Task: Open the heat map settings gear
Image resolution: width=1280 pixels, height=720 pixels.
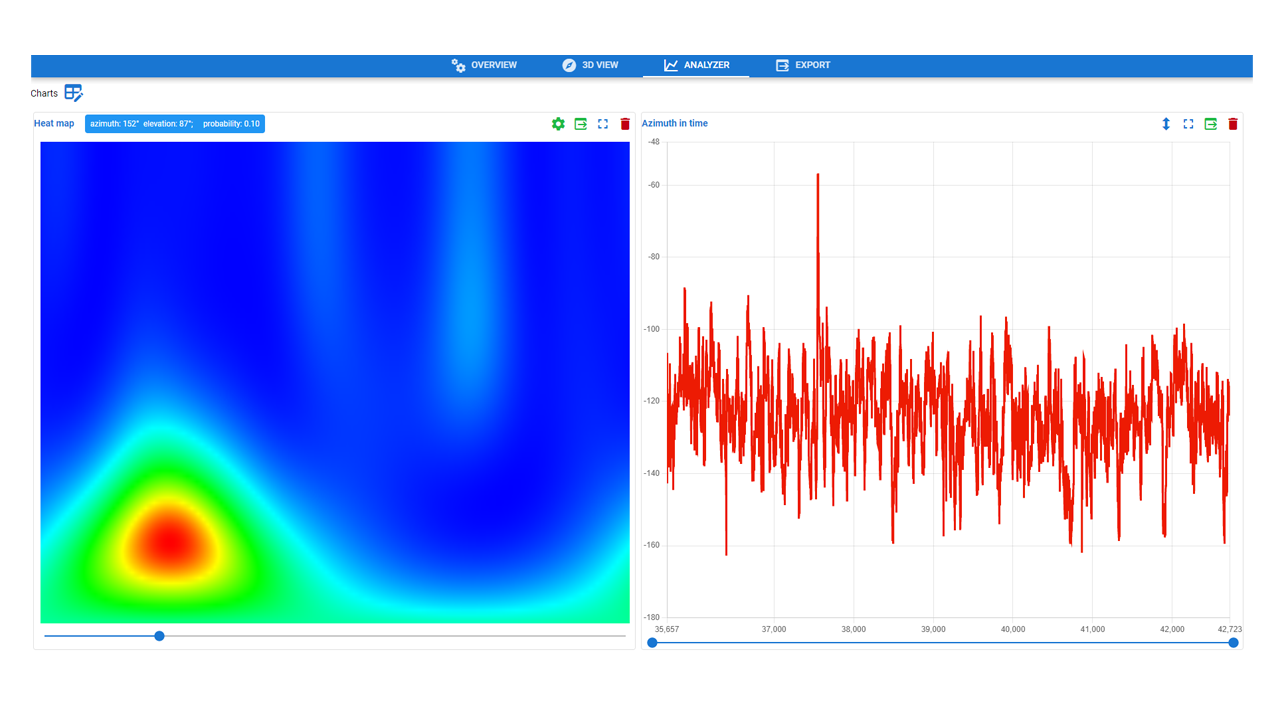Action: 558,124
